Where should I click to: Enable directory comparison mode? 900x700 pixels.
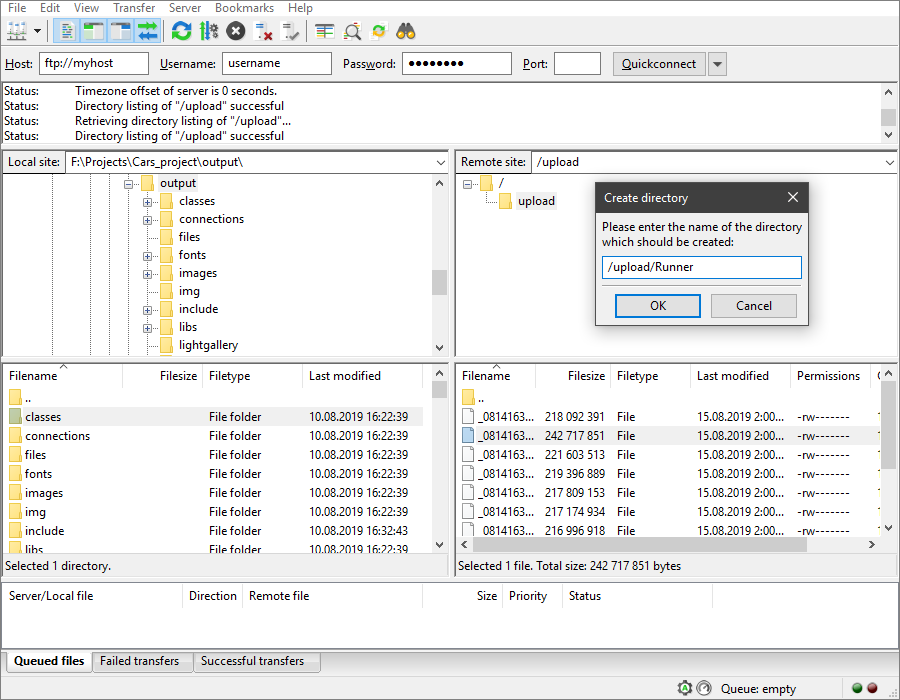[324, 31]
